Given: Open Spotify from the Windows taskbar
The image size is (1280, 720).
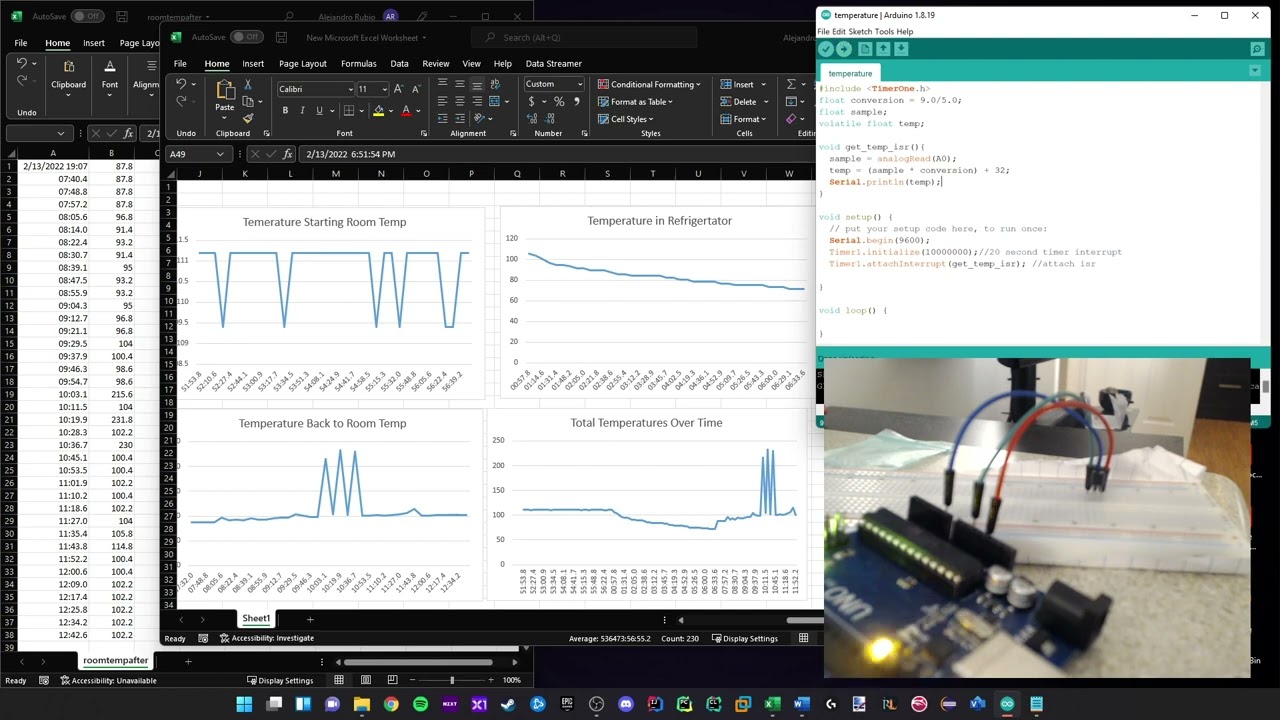Looking at the screenshot, I should pos(420,704).
